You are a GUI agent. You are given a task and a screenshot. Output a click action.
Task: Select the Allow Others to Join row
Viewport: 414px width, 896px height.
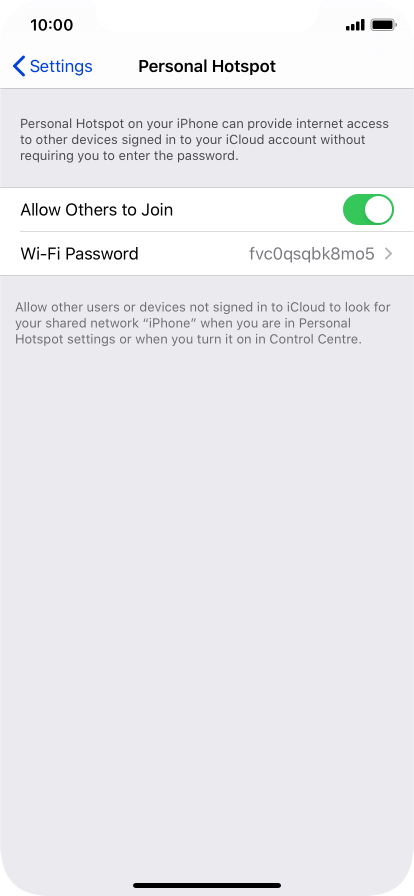(207, 210)
